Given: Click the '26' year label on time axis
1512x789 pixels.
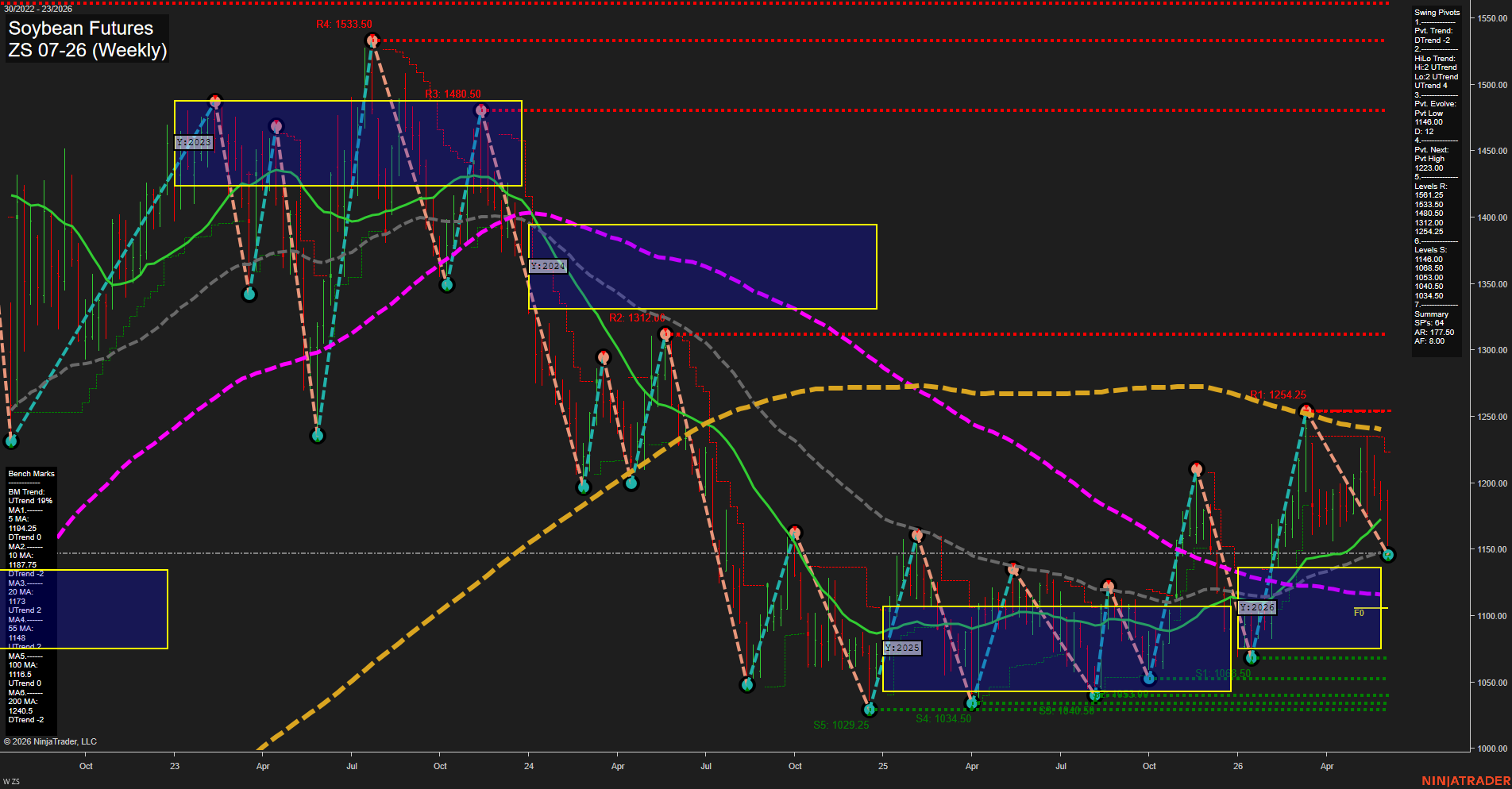Looking at the screenshot, I should coord(1238,766).
